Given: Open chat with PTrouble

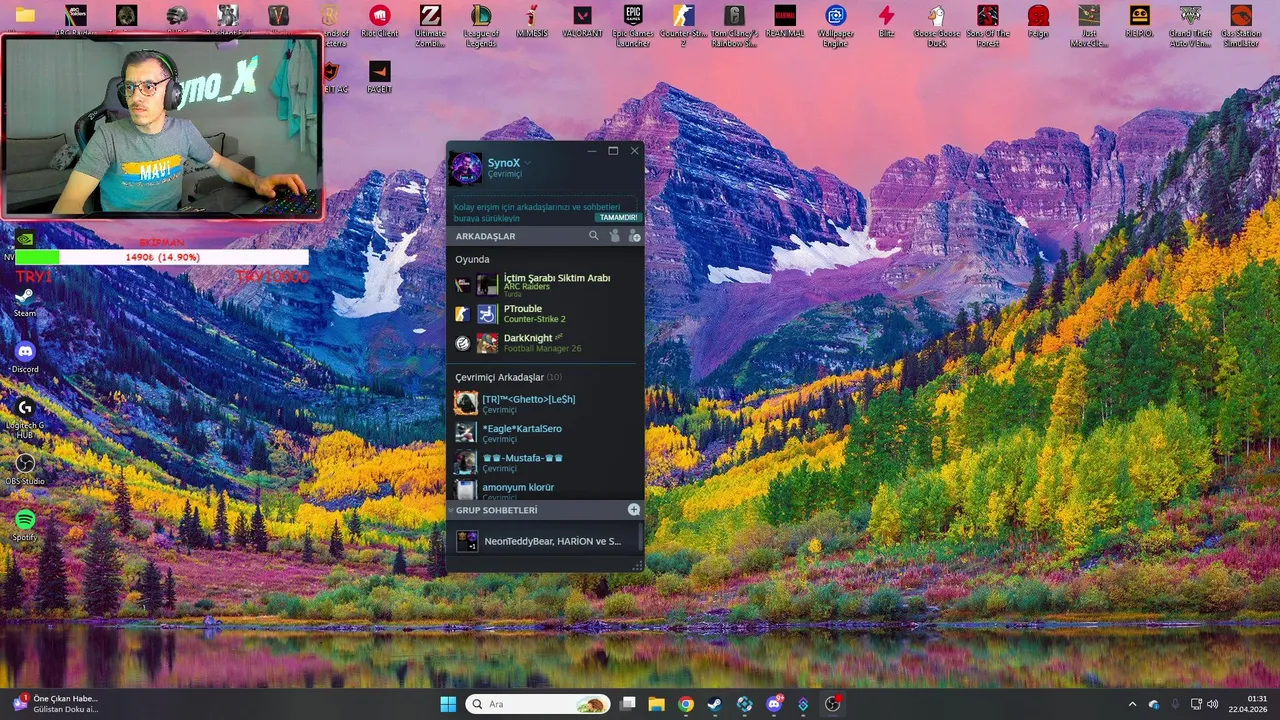Looking at the screenshot, I should 545,313.
